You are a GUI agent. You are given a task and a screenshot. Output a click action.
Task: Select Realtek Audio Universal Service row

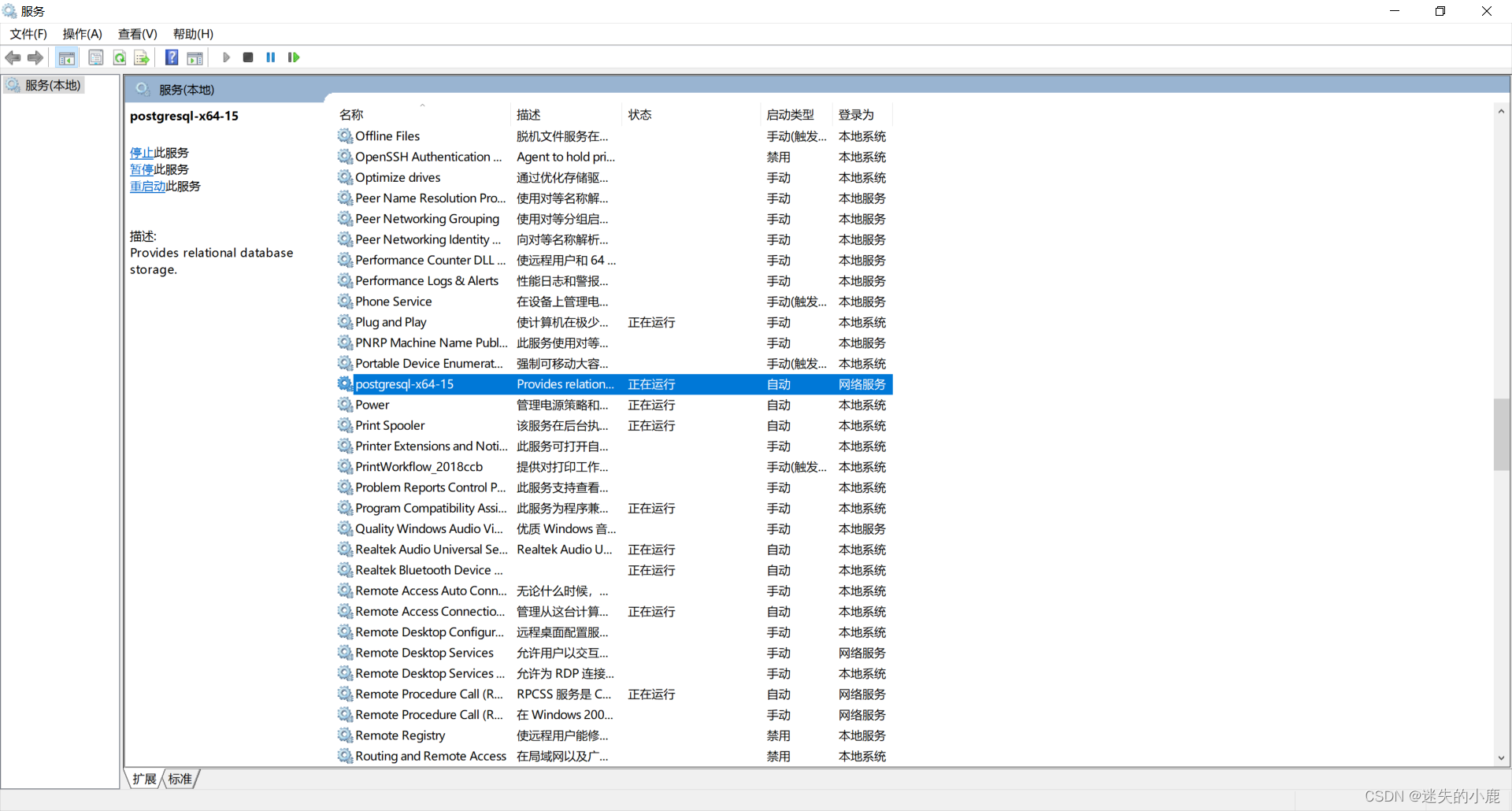[x=614, y=550]
